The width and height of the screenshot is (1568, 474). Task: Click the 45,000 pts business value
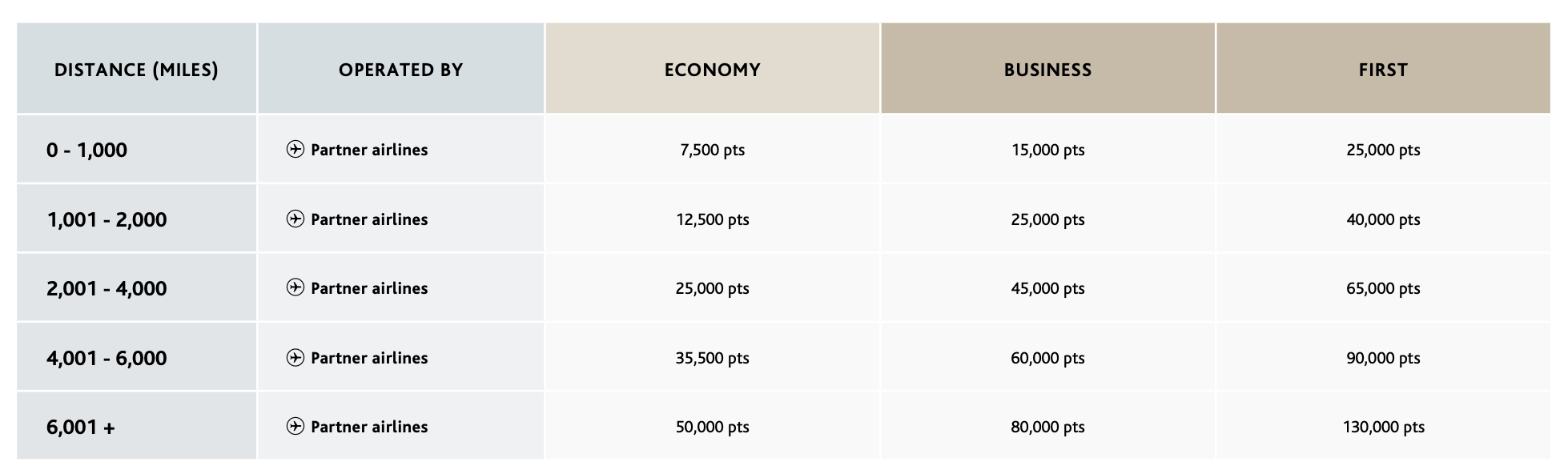[x=1047, y=288]
